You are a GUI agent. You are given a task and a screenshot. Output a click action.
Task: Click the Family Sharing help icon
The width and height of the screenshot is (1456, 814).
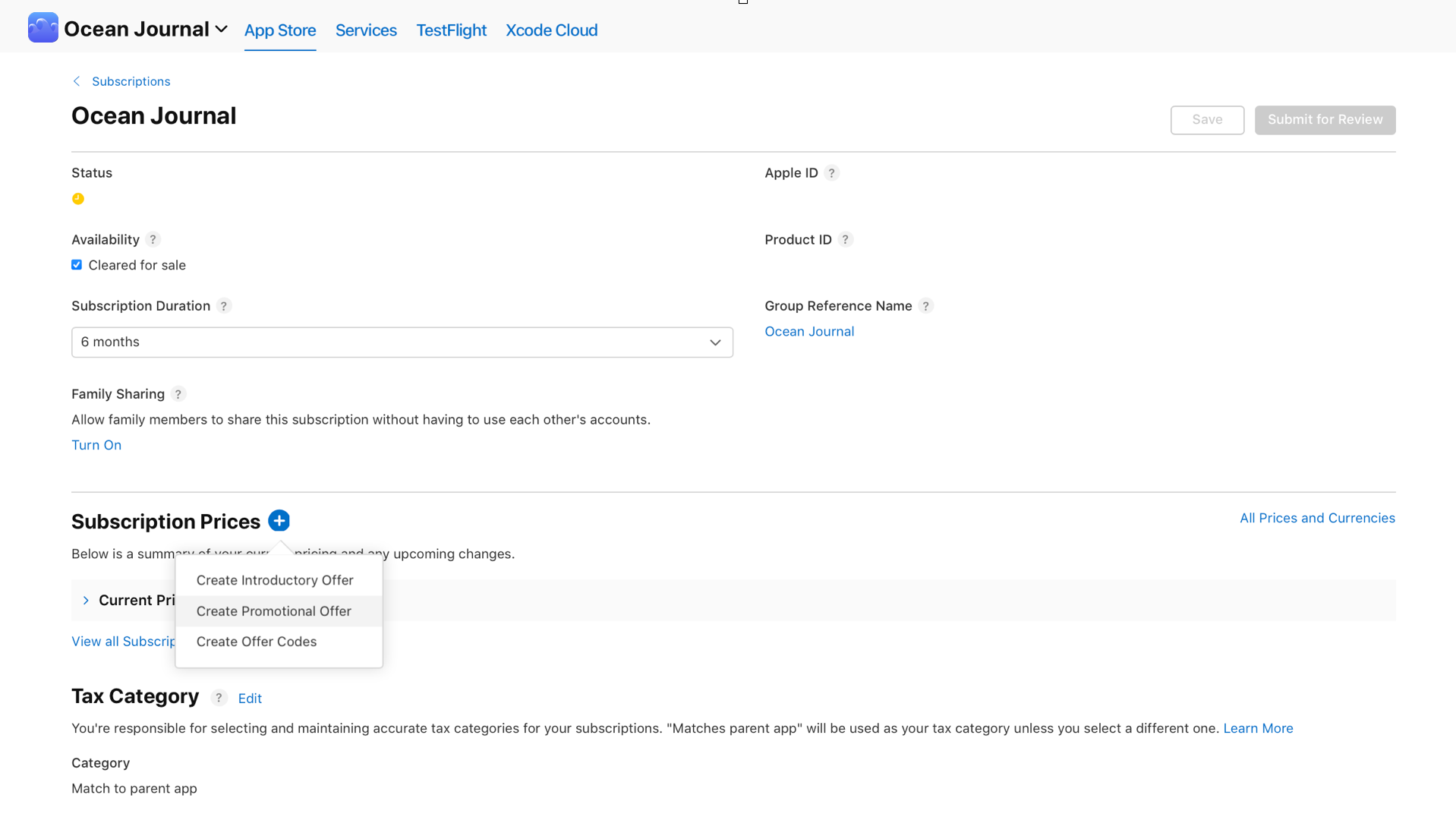[178, 394]
